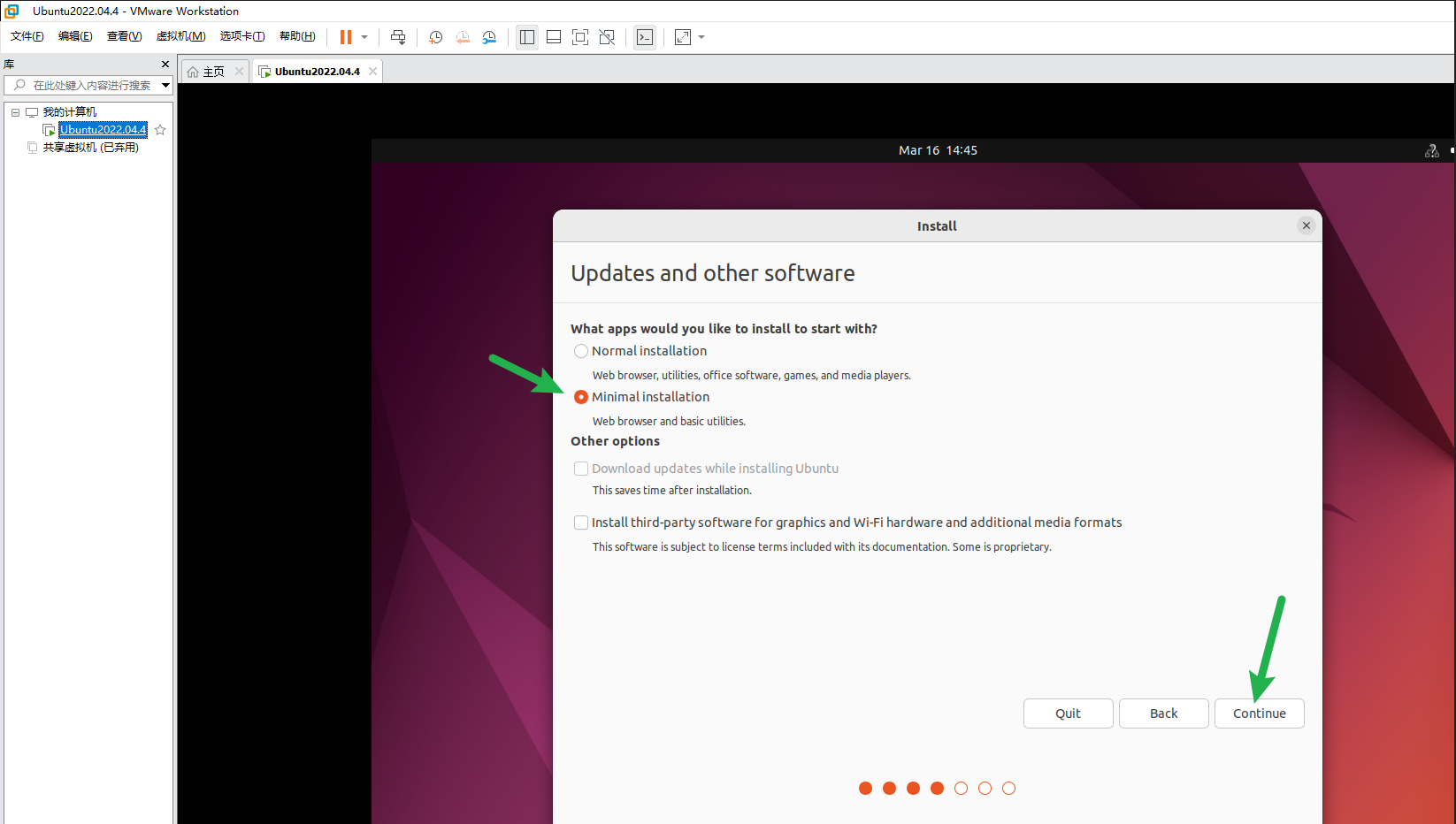Viewport: 1456px width, 824px height.
Task: Click the home icon on the 主页 tab
Action: pos(193,72)
